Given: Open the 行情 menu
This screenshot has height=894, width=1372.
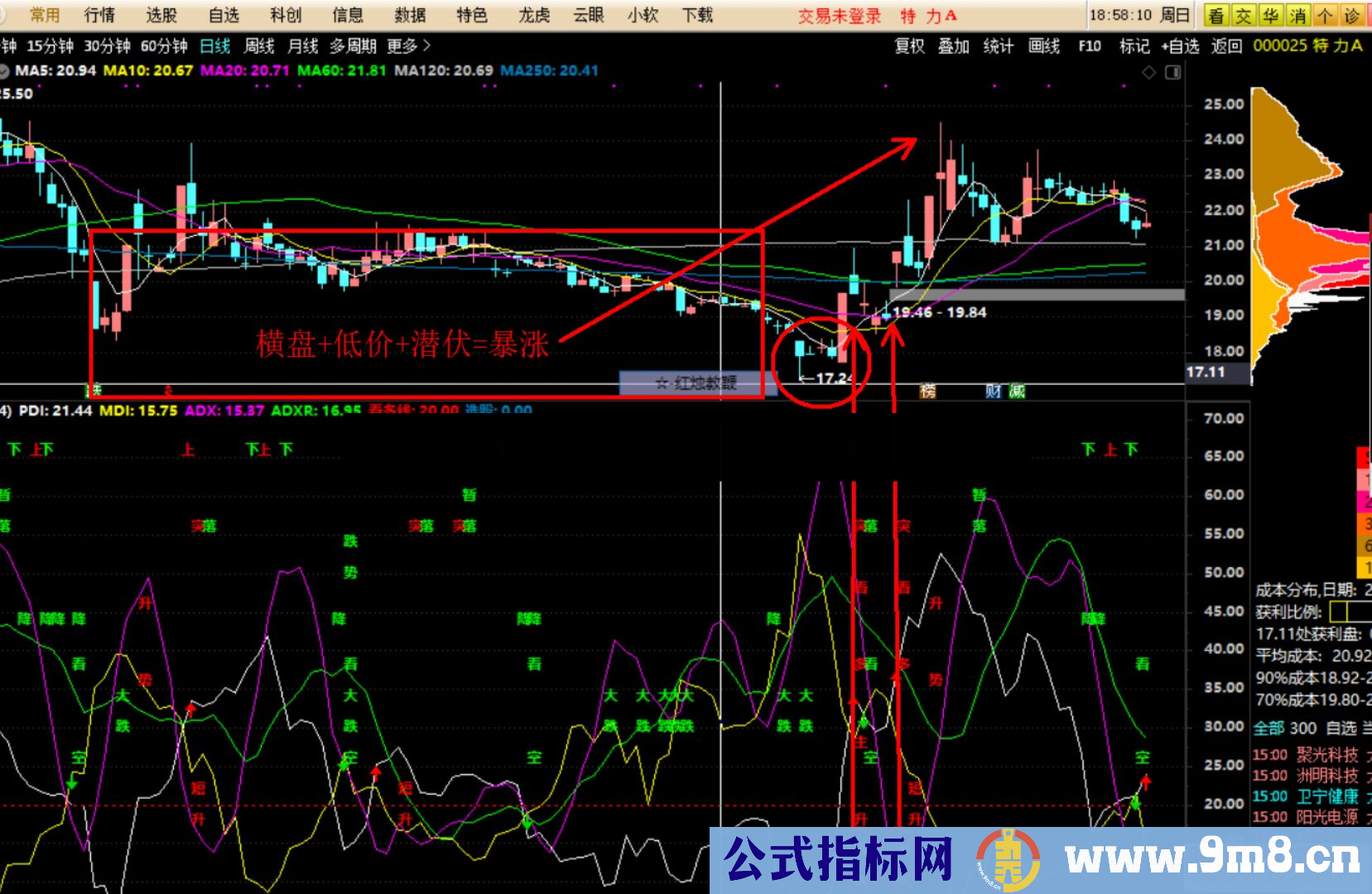Looking at the screenshot, I should point(99,14).
